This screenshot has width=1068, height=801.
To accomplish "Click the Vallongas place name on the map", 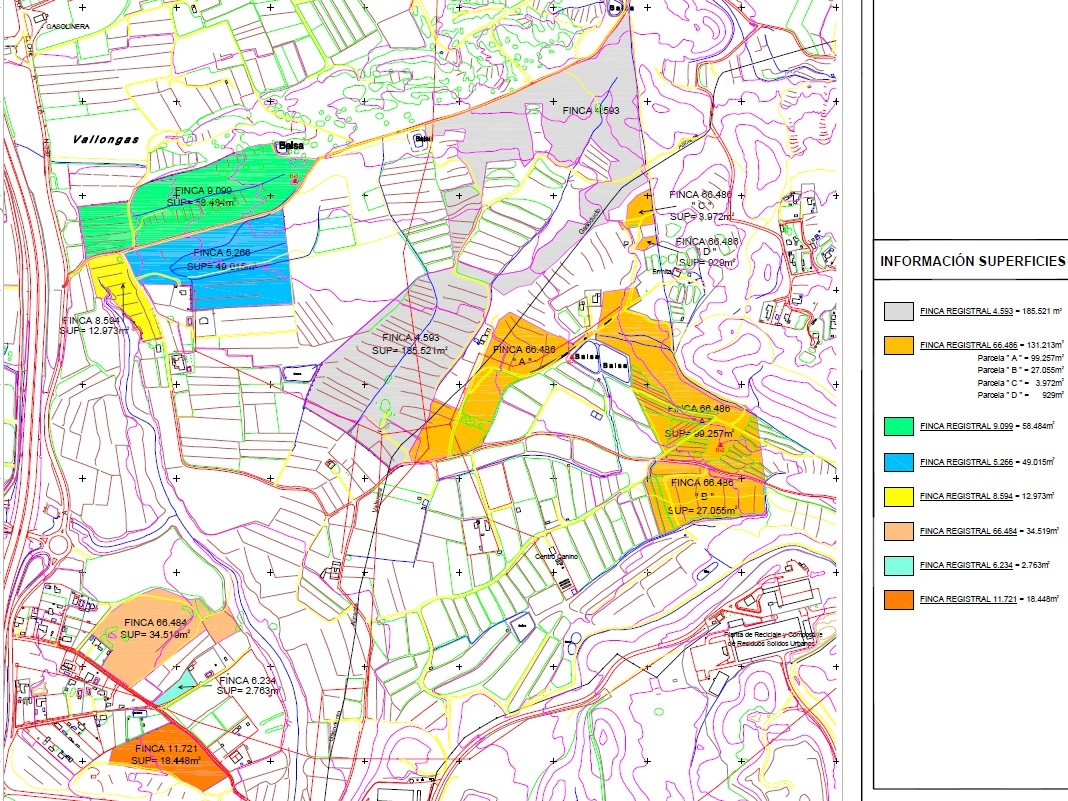I will [104, 141].
